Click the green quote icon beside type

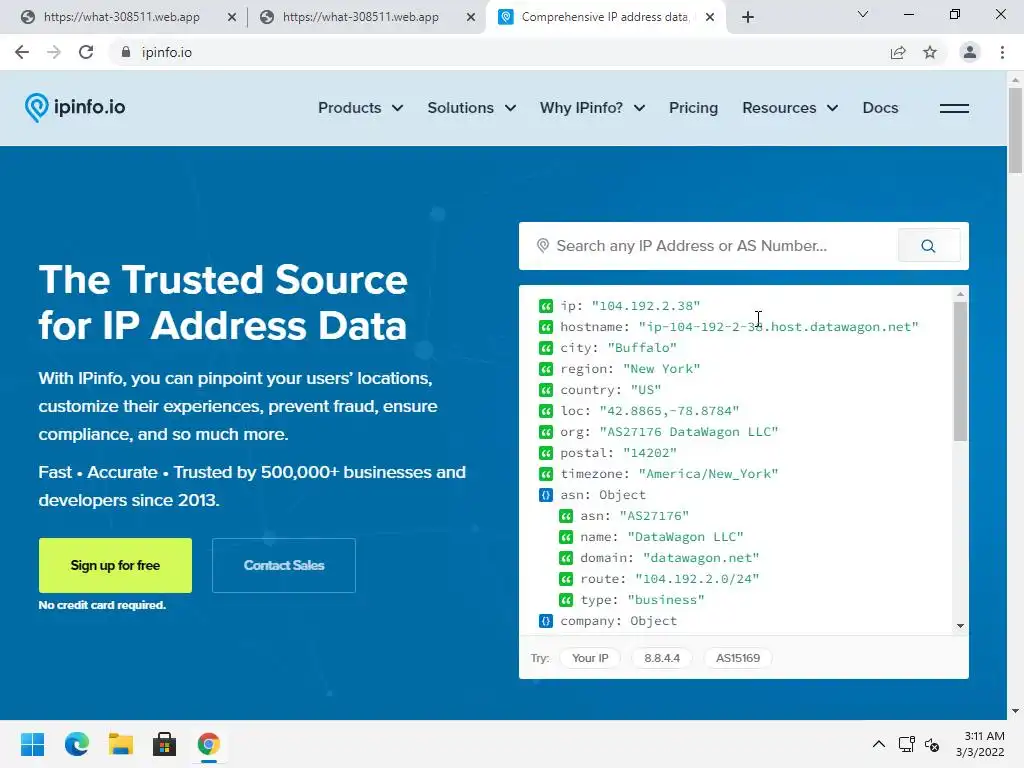tap(566, 600)
